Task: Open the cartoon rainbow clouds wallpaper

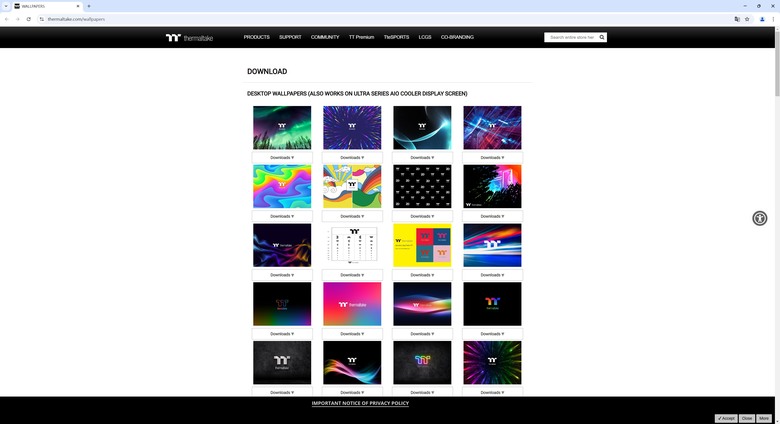Action: pyautogui.click(x=352, y=186)
